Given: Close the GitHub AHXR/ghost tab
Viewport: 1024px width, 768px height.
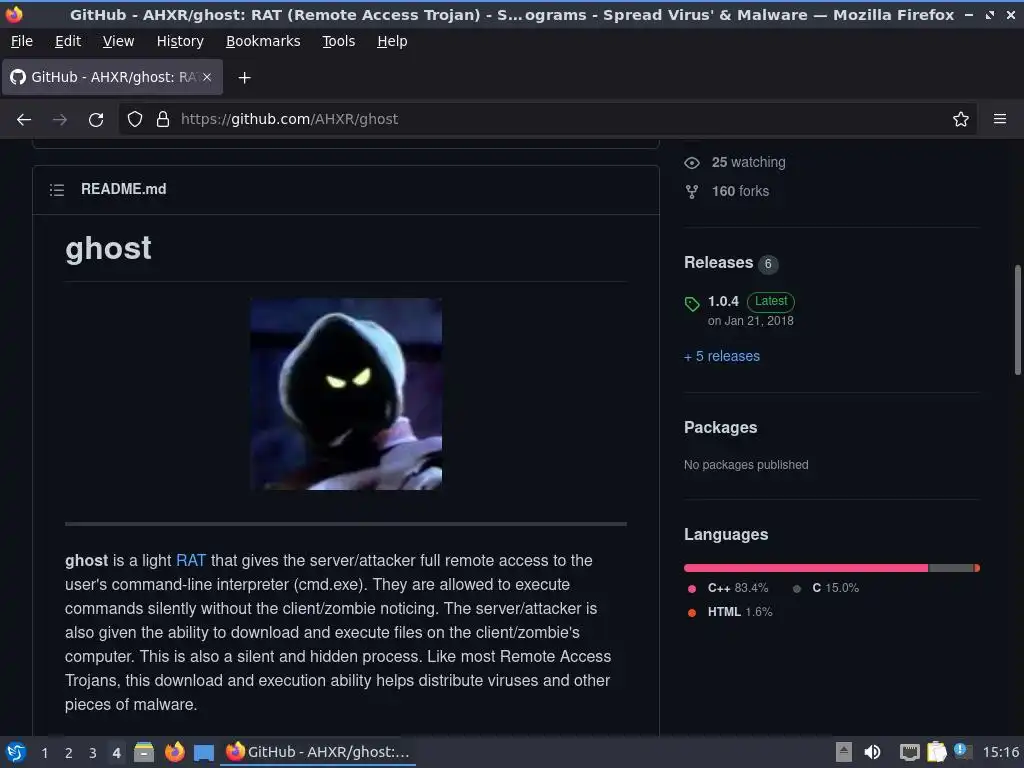Looking at the screenshot, I should point(207,77).
